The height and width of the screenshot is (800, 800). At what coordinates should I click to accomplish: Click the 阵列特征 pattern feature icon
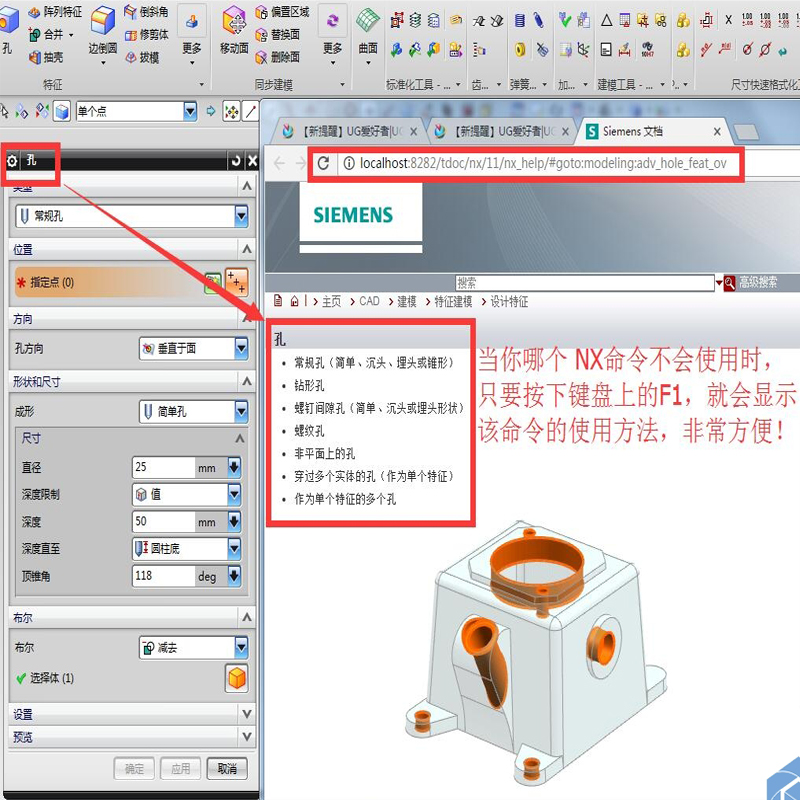(x=34, y=12)
